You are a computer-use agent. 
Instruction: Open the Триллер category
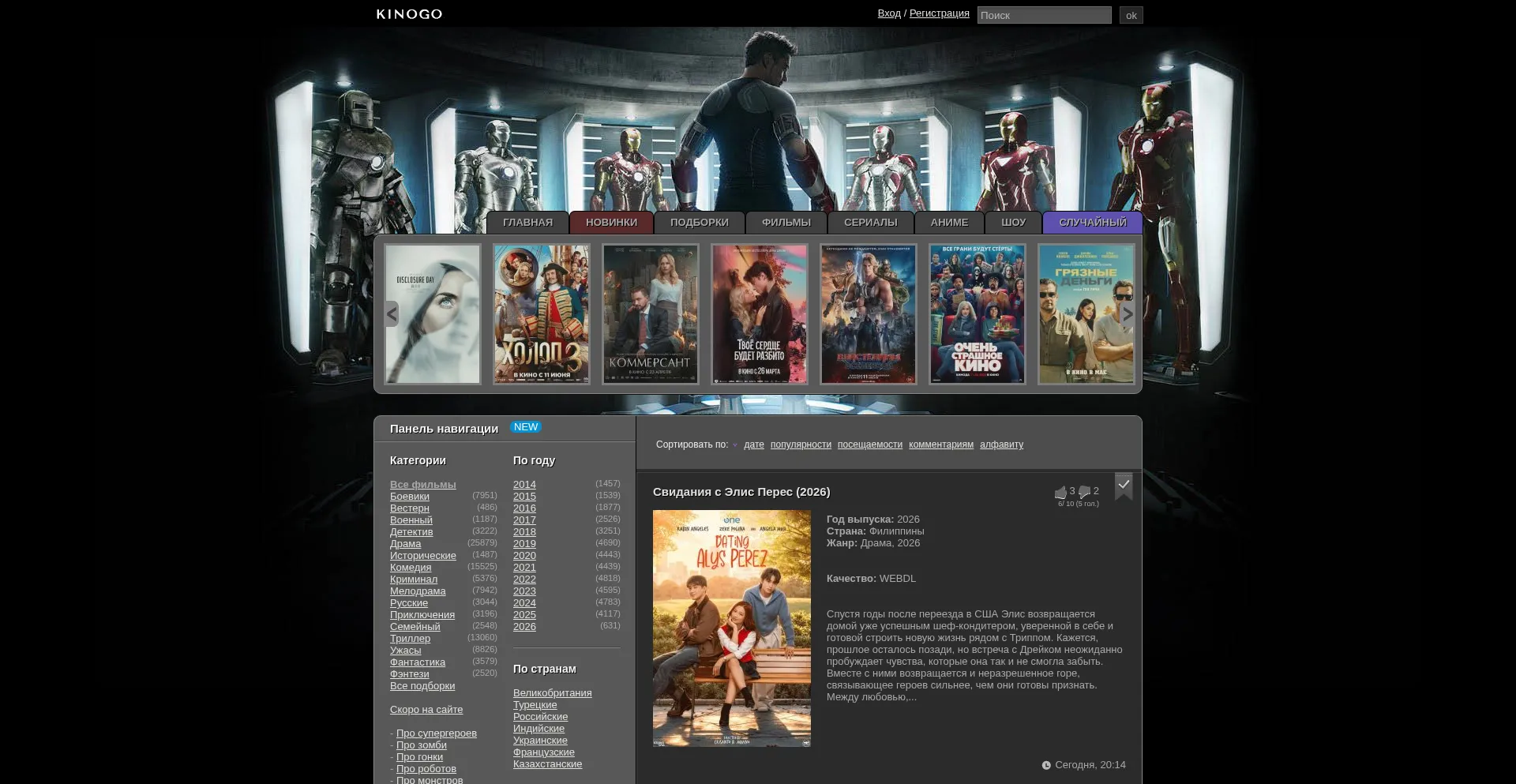click(411, 639)
